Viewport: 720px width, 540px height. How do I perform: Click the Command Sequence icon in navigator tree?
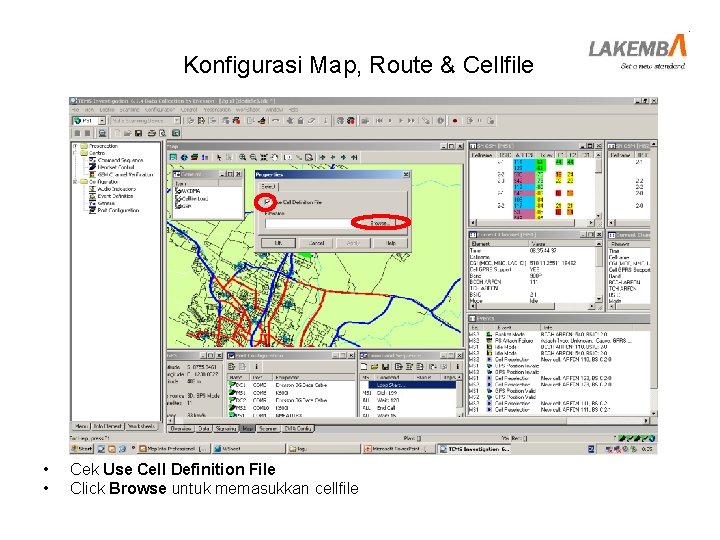pos(92,160)
